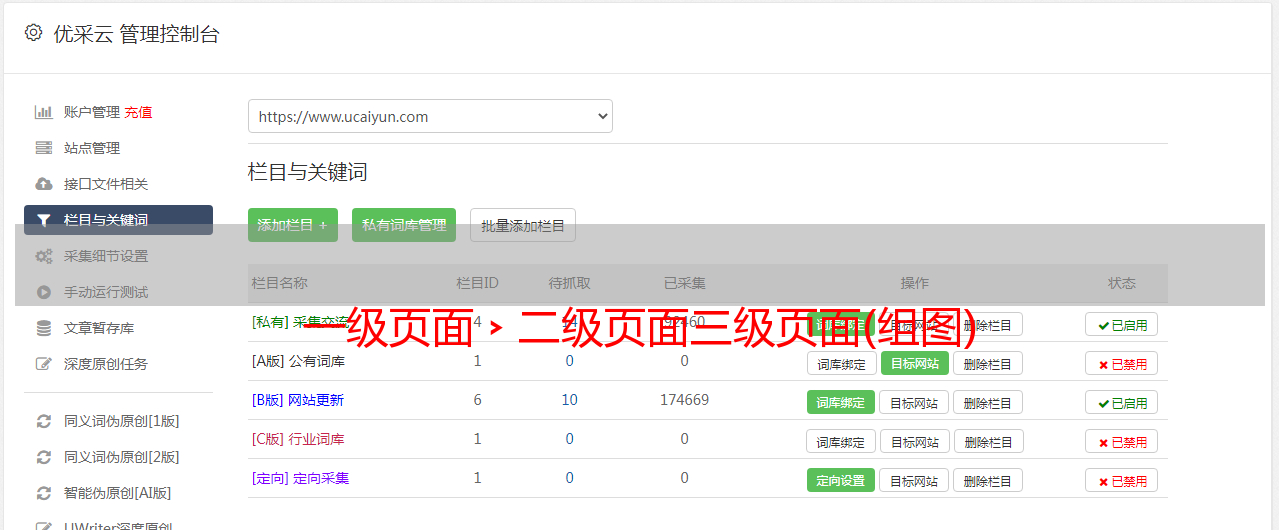Open the 同义词伪原创[1版] menu item
The image size is (1279, 530).
click(x=122, y=421)
